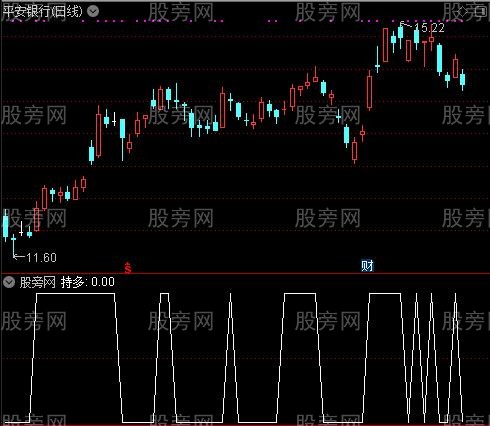Click the 股旁网 indicator name label
This screenshot has width=490, height=426.
[38, 282]
